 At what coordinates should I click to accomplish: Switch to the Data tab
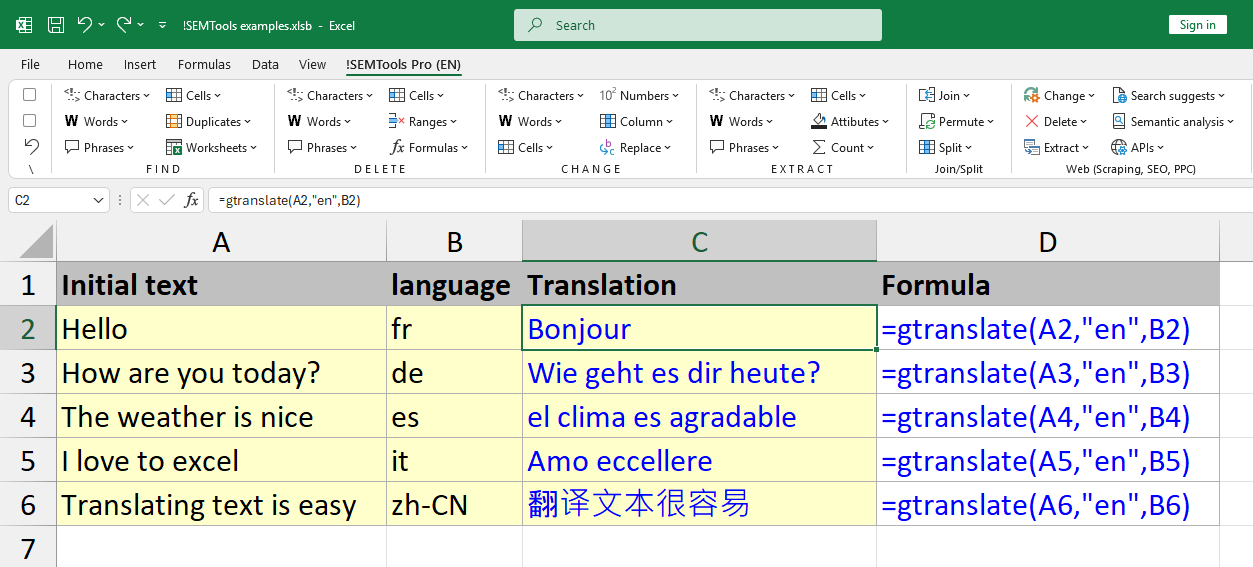point(265,65)
